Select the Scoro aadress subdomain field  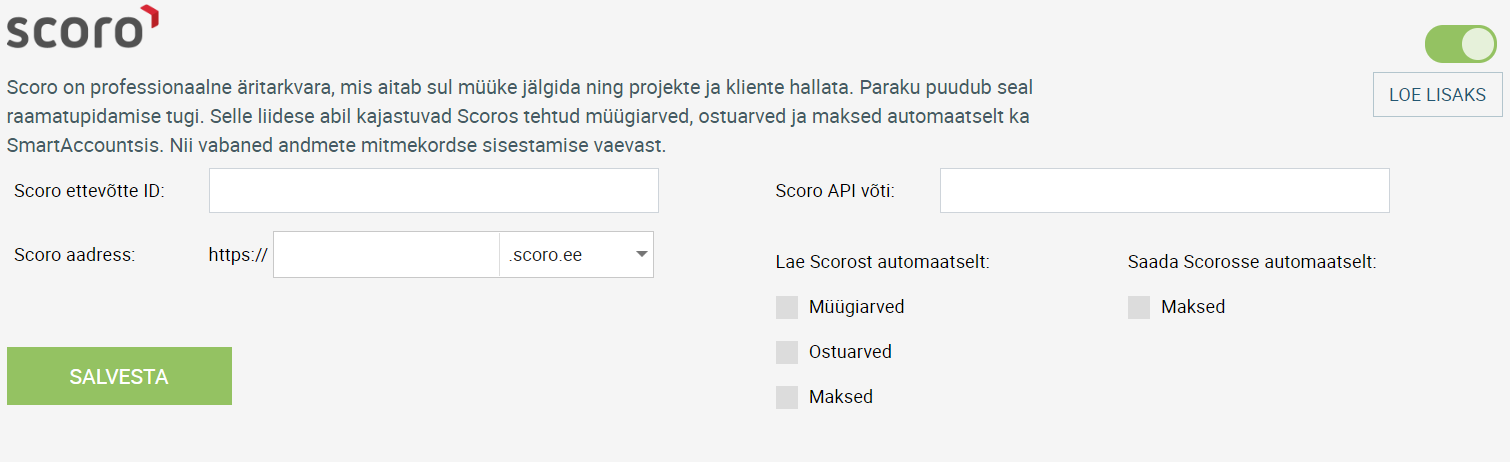click(386, 255)
